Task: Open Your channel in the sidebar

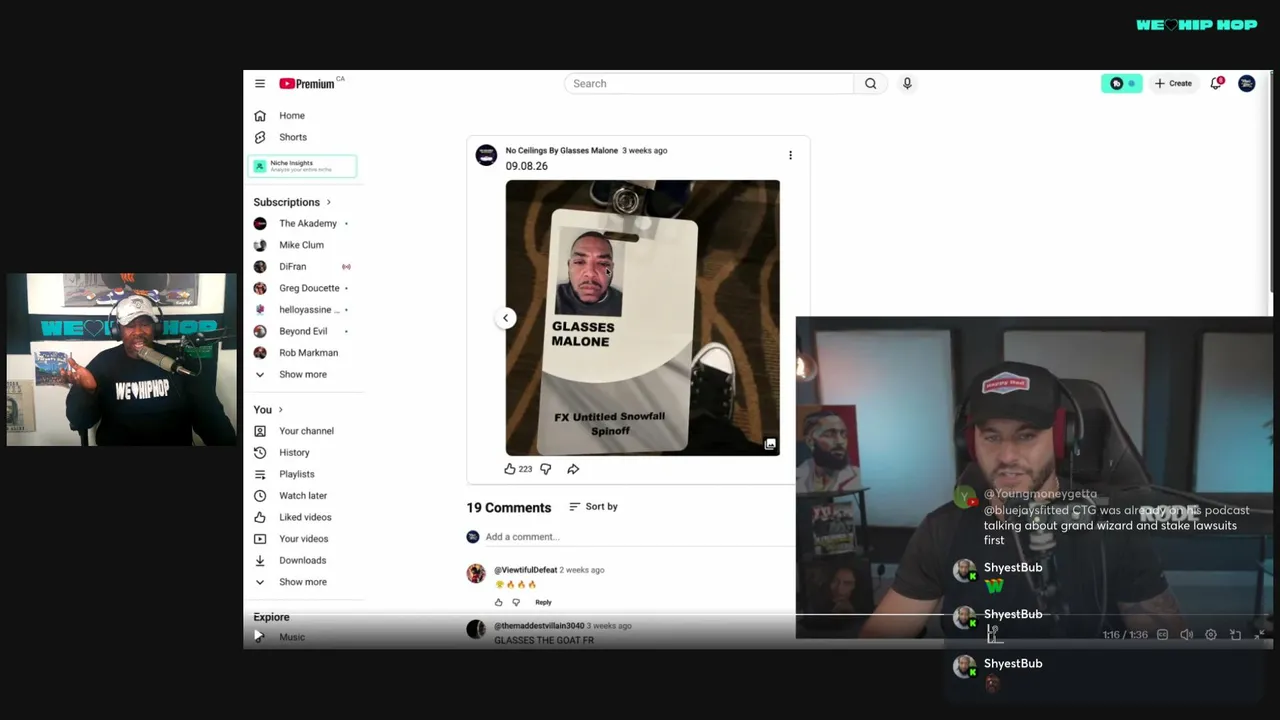Action: tap(304, 431)
